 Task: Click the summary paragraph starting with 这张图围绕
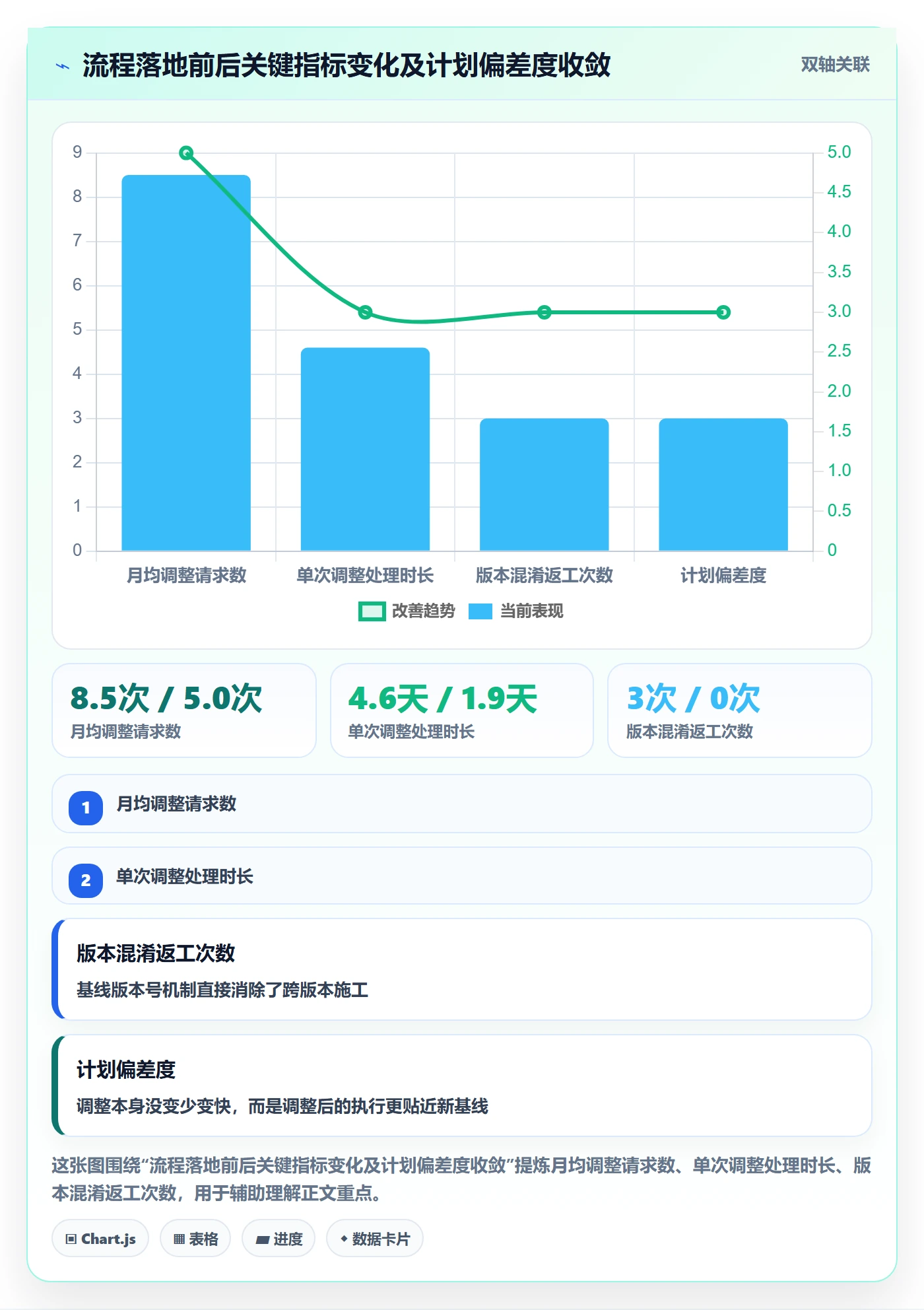(461, 1179)
